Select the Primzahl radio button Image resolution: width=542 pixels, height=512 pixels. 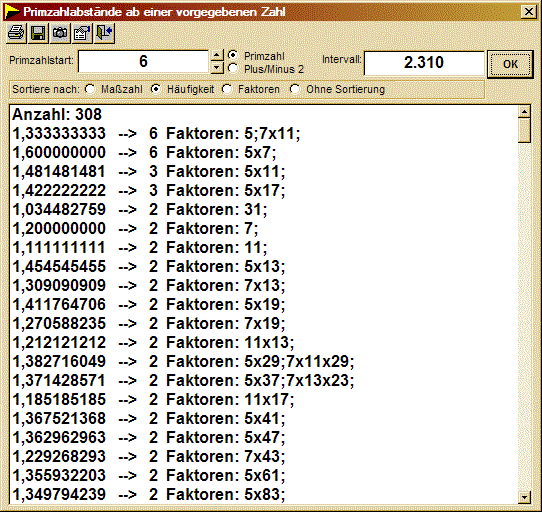(233, 55)
